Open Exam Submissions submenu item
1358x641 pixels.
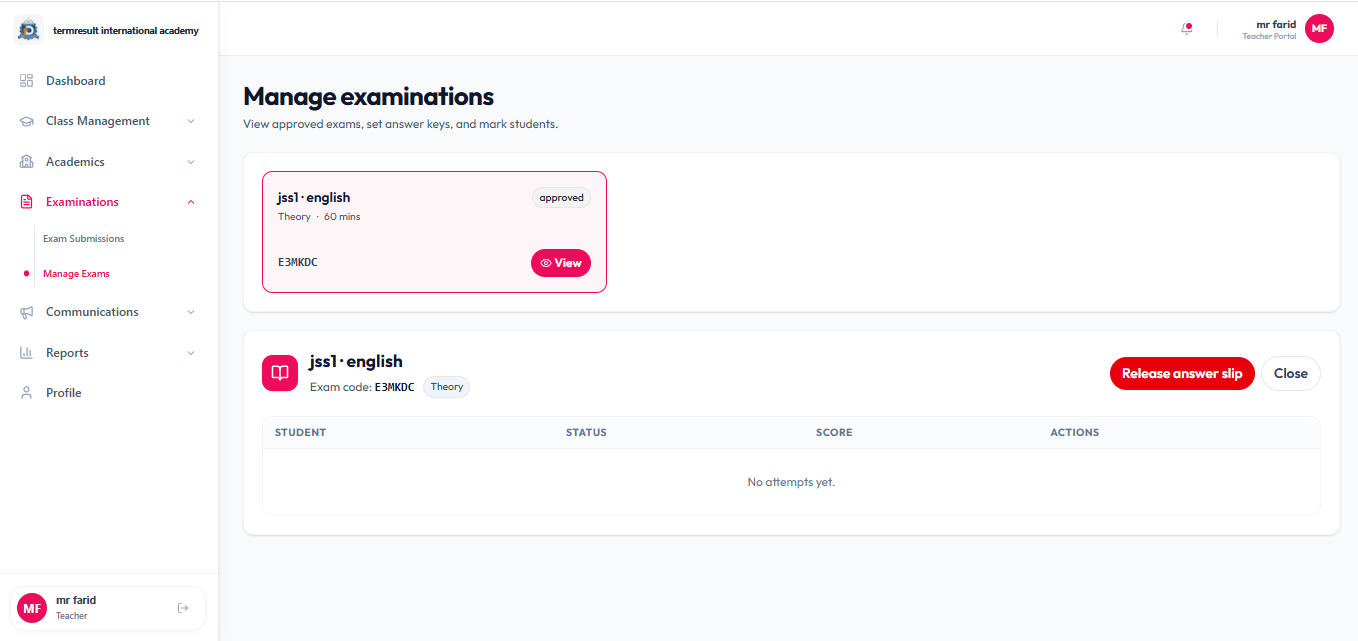[x=84, y=239]
